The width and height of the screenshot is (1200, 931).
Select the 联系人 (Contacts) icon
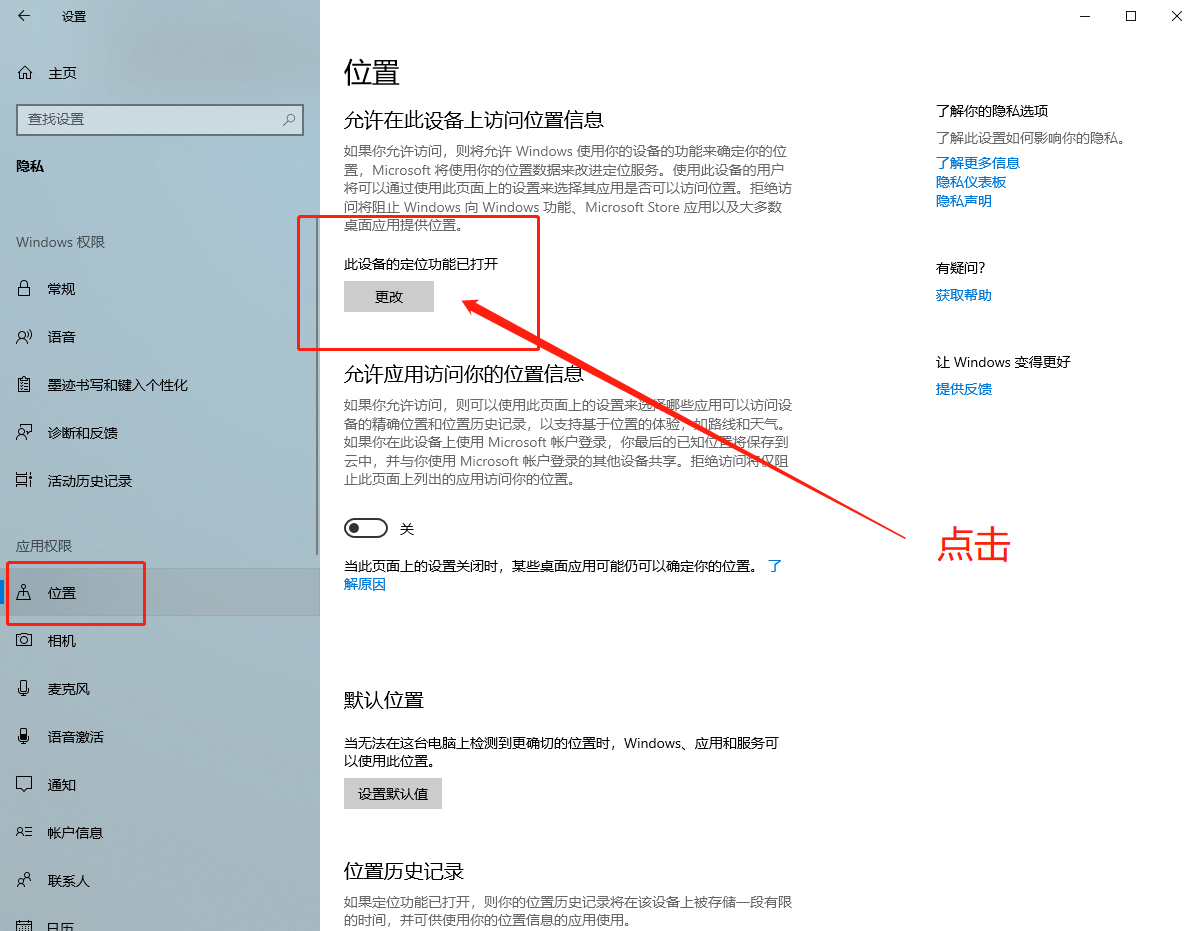24,880
